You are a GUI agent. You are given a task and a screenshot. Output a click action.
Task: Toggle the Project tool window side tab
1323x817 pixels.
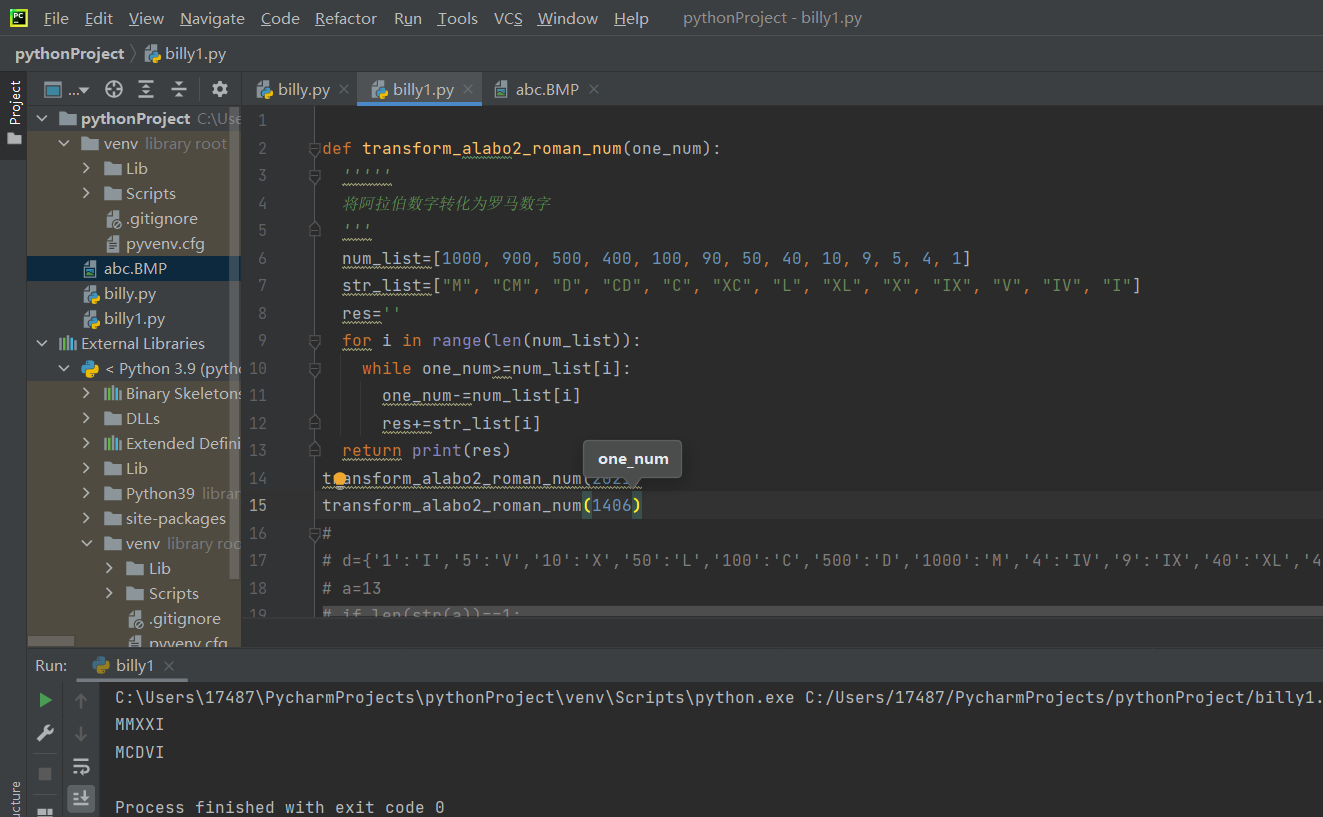pos(14,112)
